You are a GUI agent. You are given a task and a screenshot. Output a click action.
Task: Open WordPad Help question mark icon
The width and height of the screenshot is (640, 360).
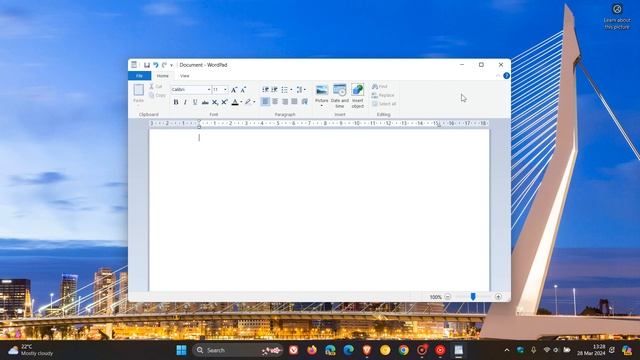[507, 76]
